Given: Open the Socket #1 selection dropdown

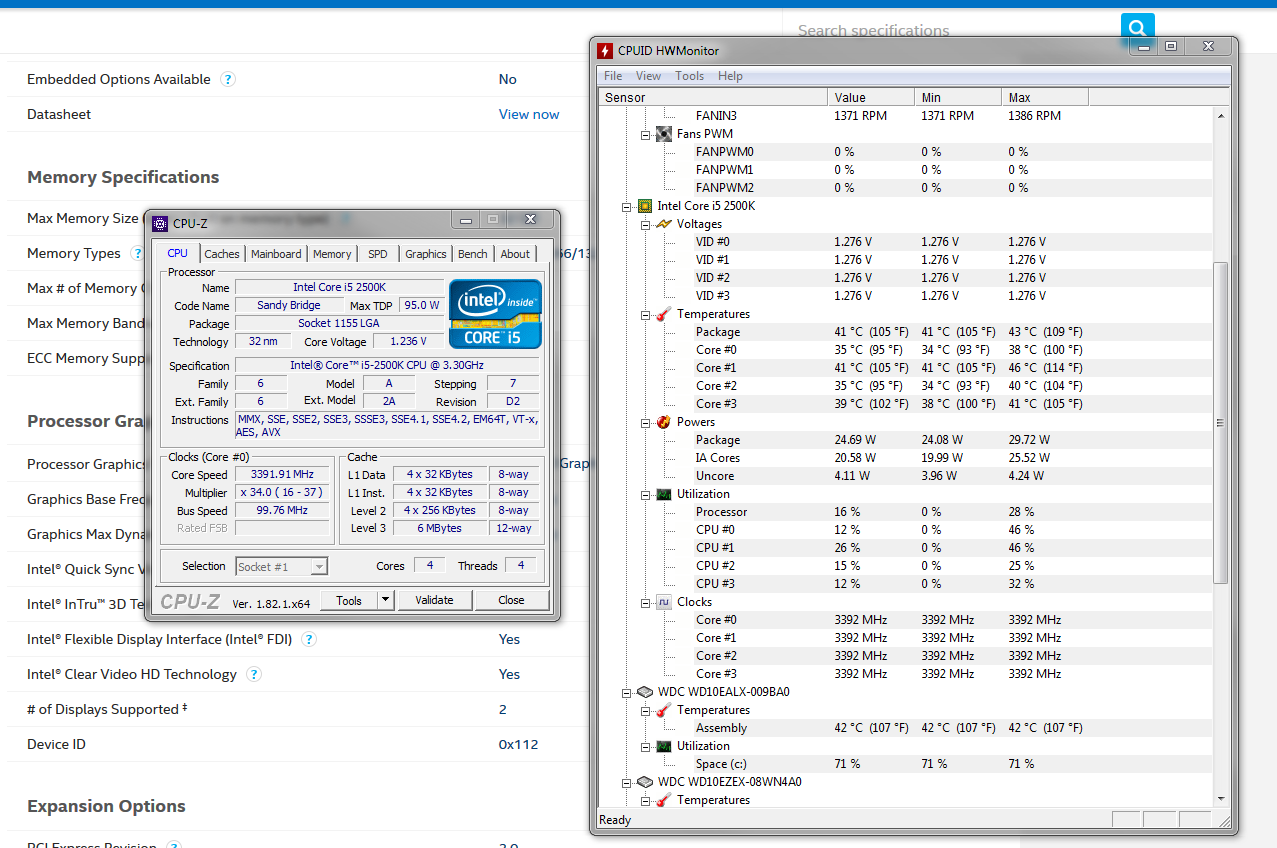Looking at the screenshot, I should pos(319,567).
